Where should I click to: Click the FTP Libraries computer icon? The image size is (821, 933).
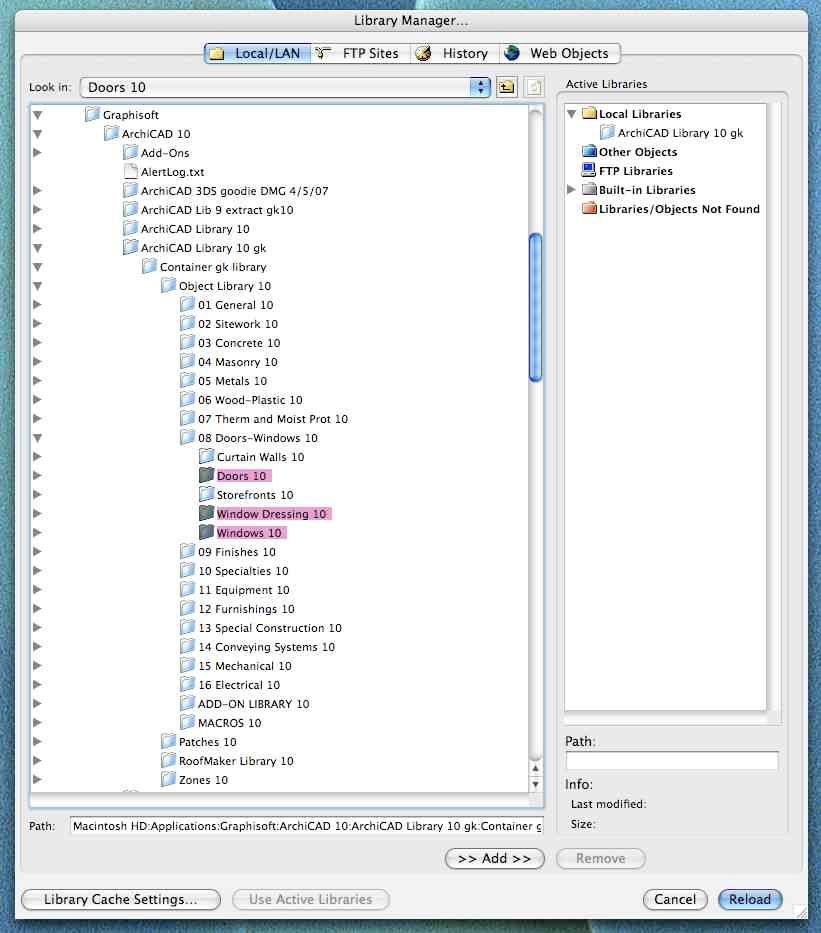pos(589,170)
